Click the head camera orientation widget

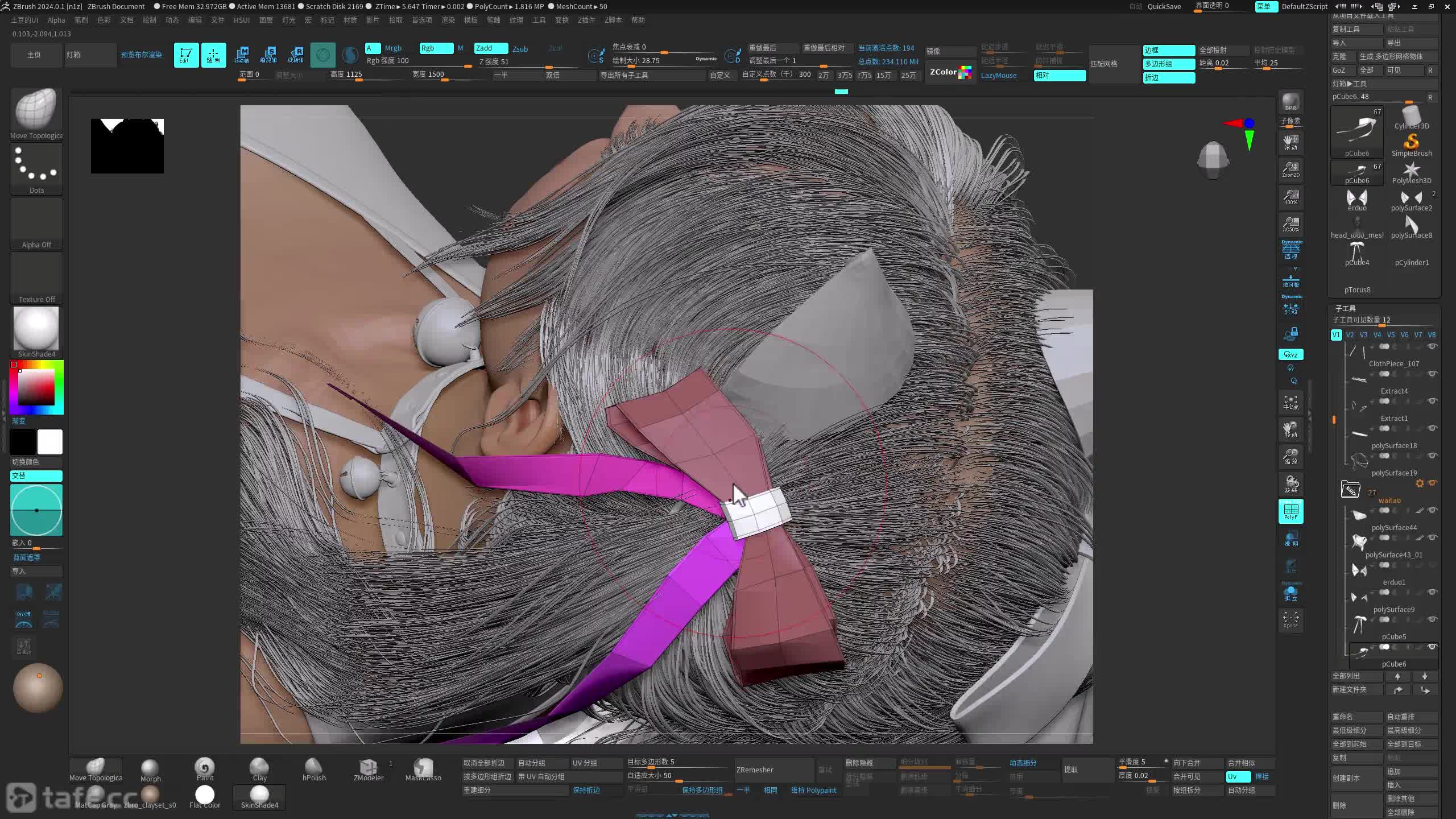[1213, 160]
